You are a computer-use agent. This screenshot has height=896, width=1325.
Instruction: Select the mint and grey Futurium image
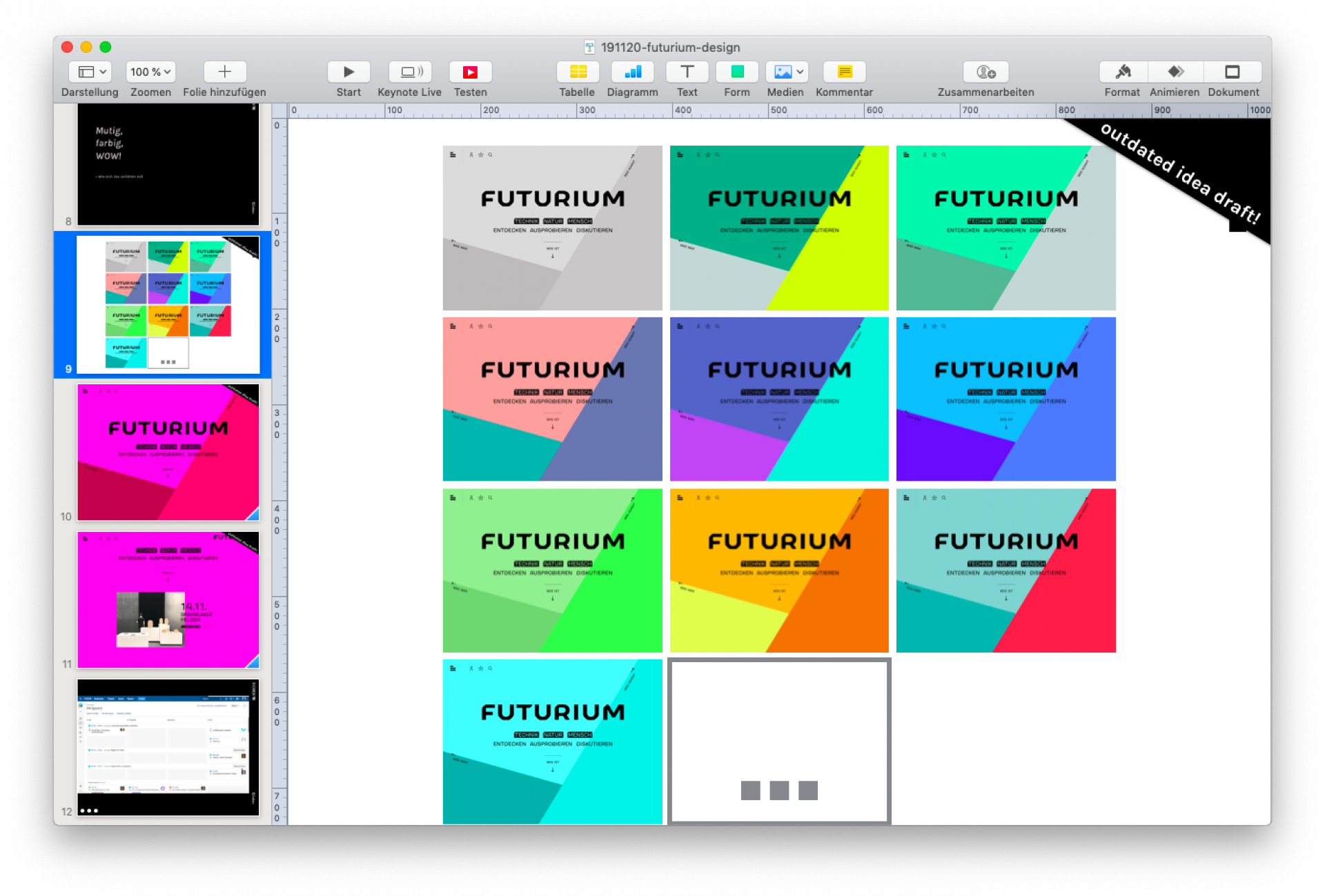(x=1005, y=228)
